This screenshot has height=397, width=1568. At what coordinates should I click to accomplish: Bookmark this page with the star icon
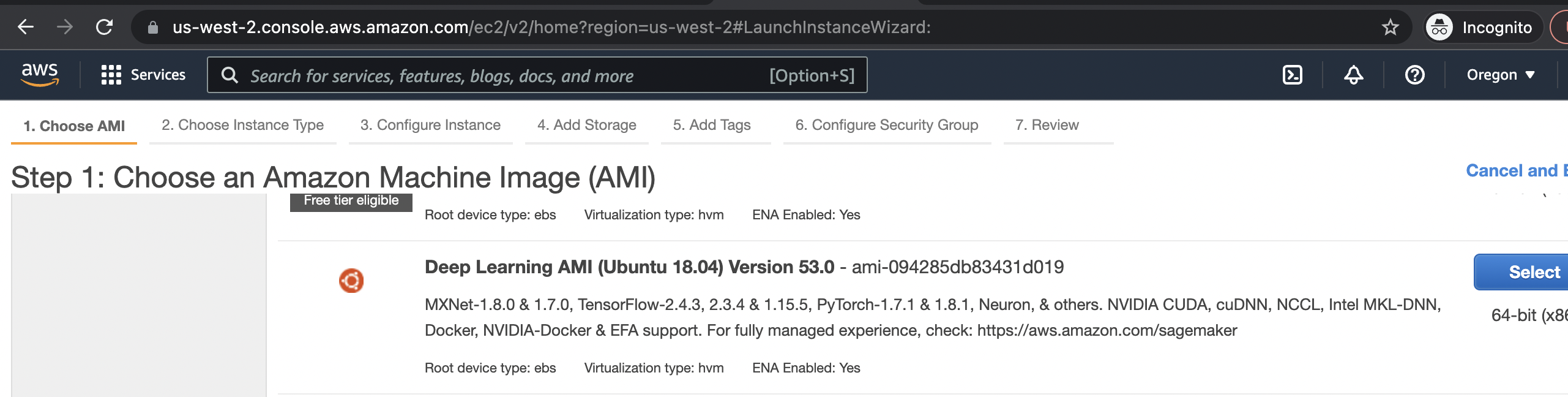coord(1390,27)
